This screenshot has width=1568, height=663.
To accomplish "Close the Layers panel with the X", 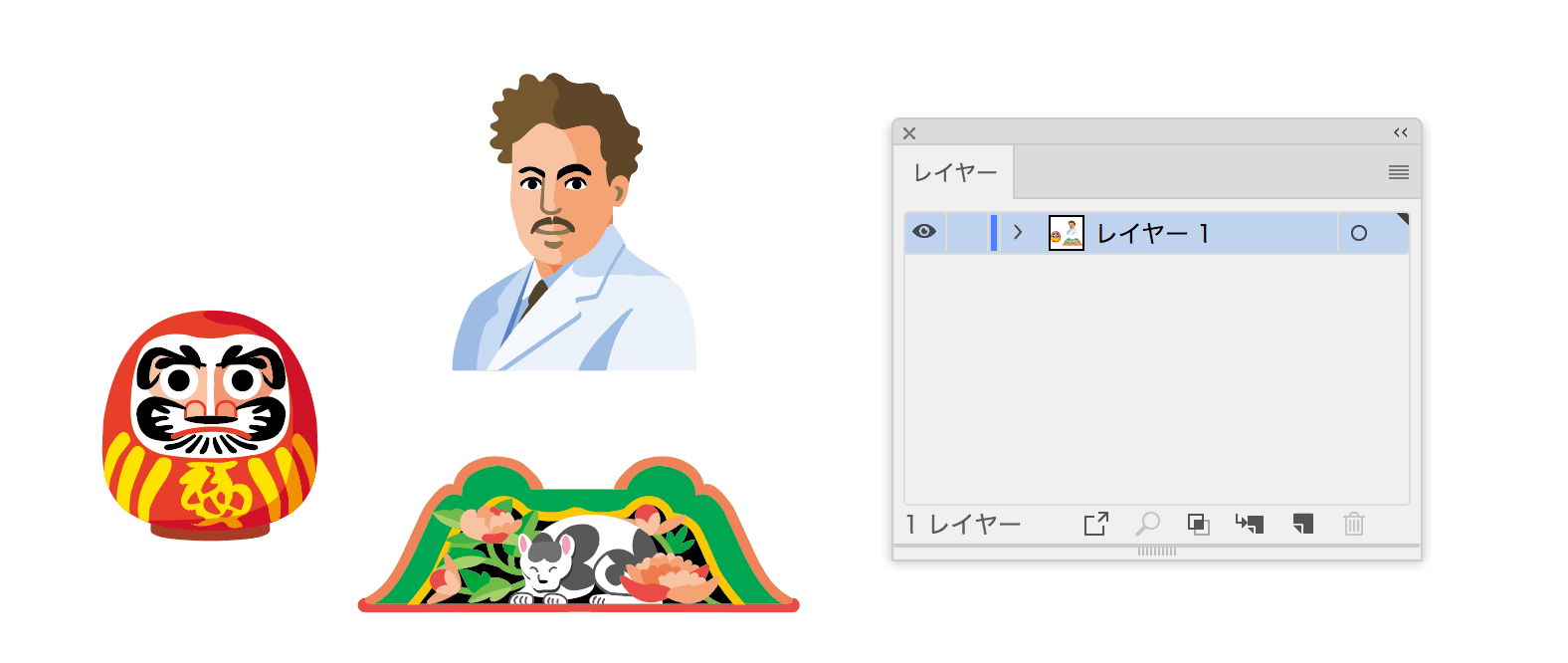I will [909, 132].
